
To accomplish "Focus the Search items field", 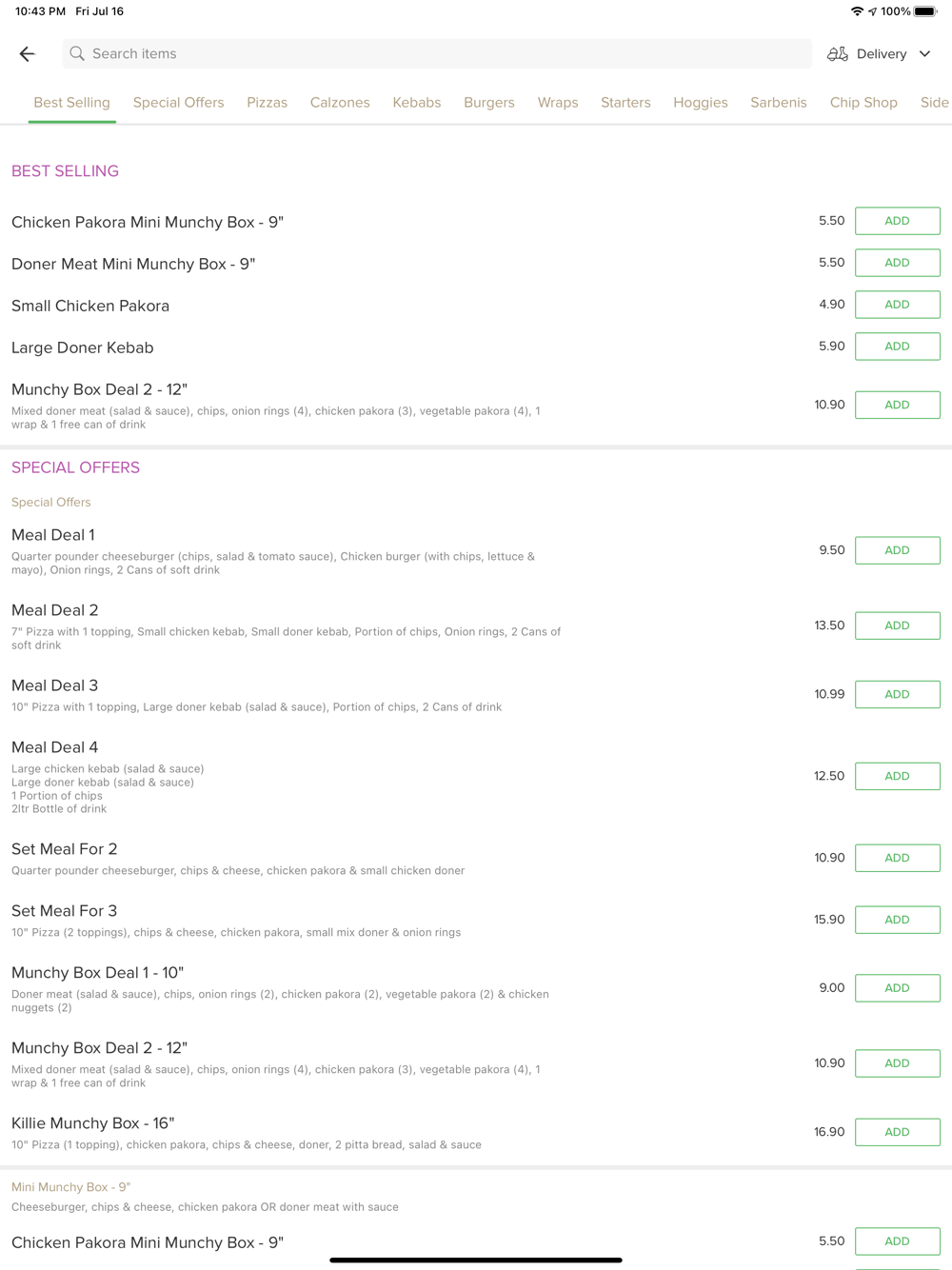I will point(437,54).
